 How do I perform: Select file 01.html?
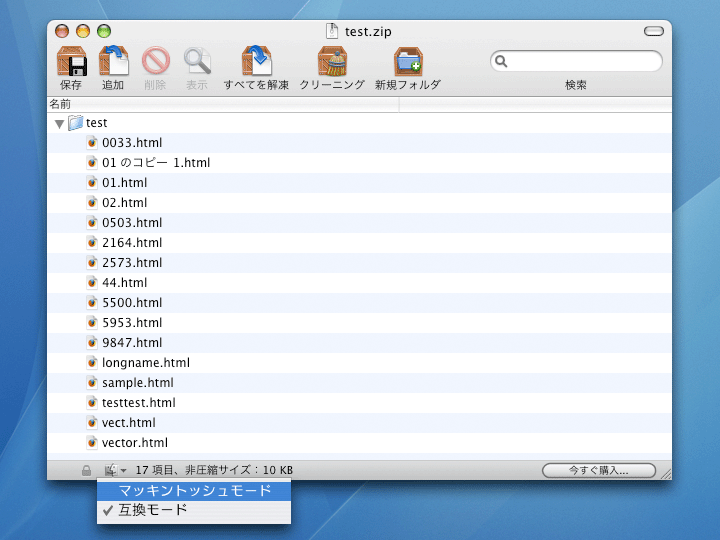click(x=359, y=183)
